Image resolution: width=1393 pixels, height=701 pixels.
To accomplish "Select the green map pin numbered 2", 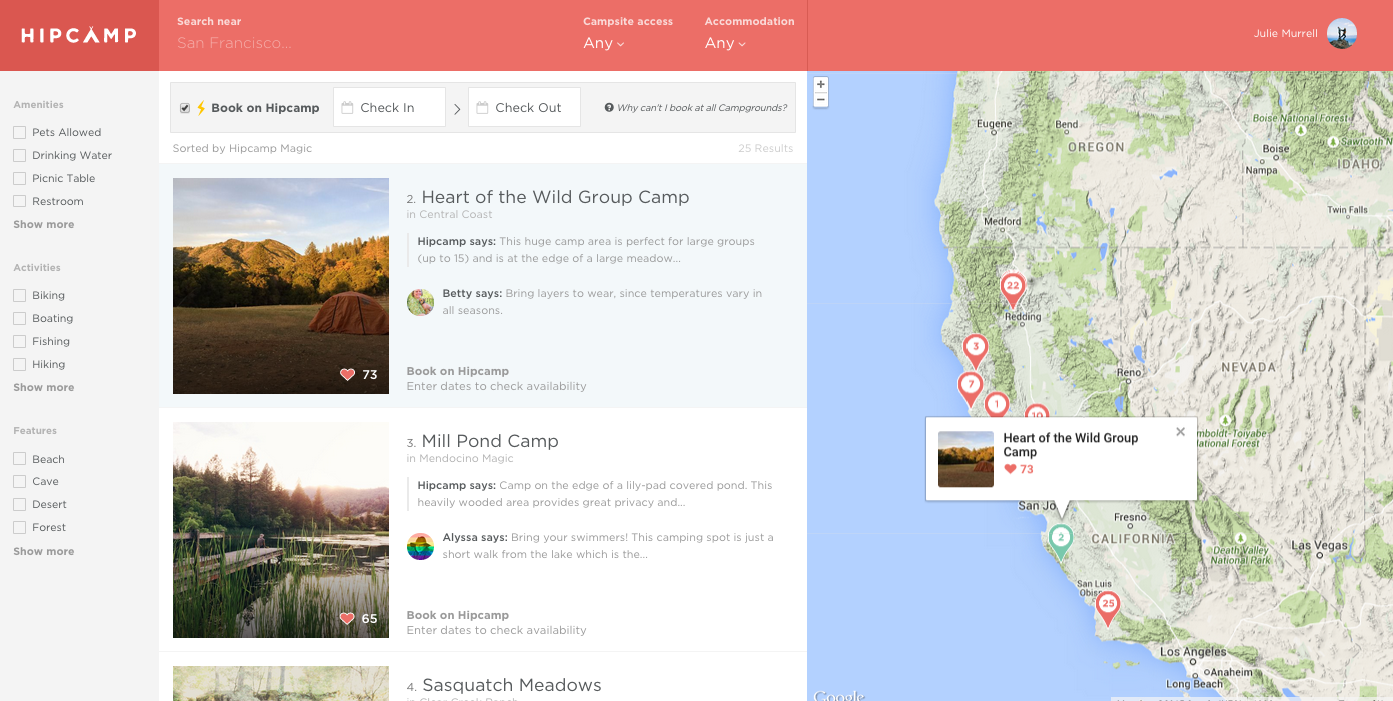I will click(1060, 538).
